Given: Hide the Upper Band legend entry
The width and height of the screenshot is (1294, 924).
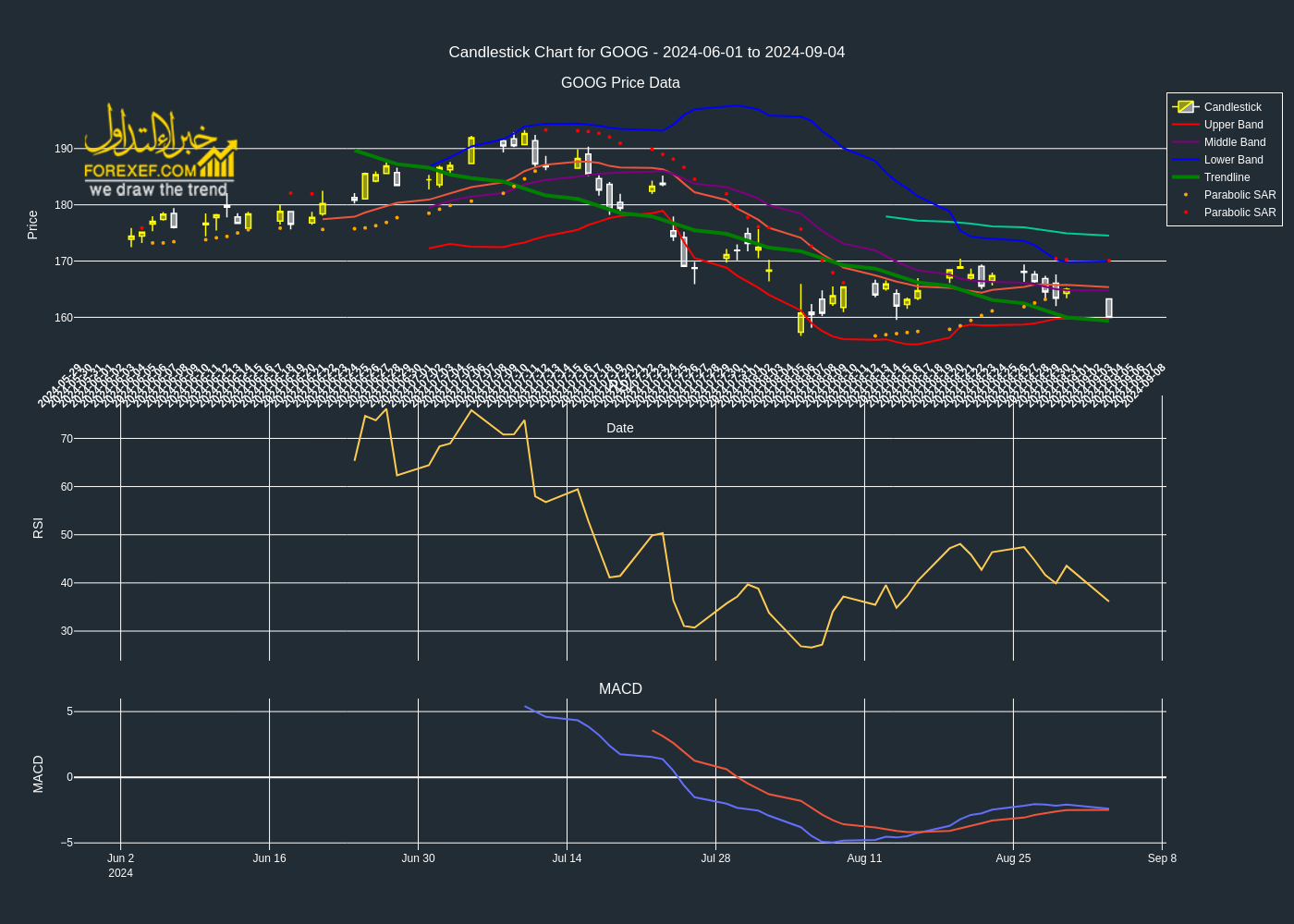Looking at the screenshot, I should coord(1226,125).
